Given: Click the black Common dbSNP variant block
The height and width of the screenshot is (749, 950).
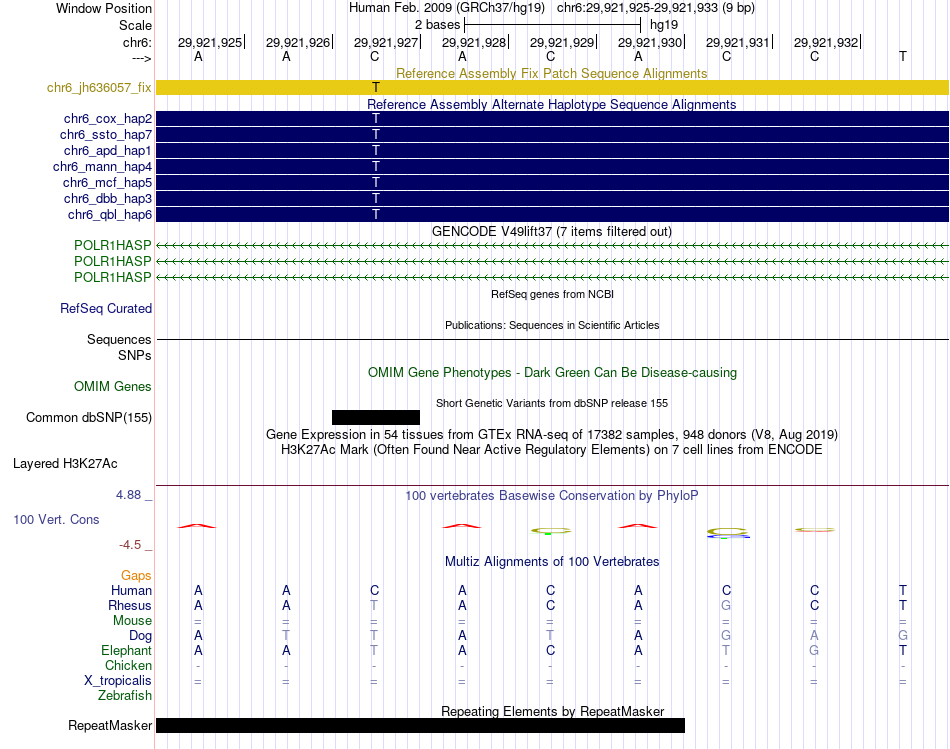Looking at the screenshot, I should 376,417.
